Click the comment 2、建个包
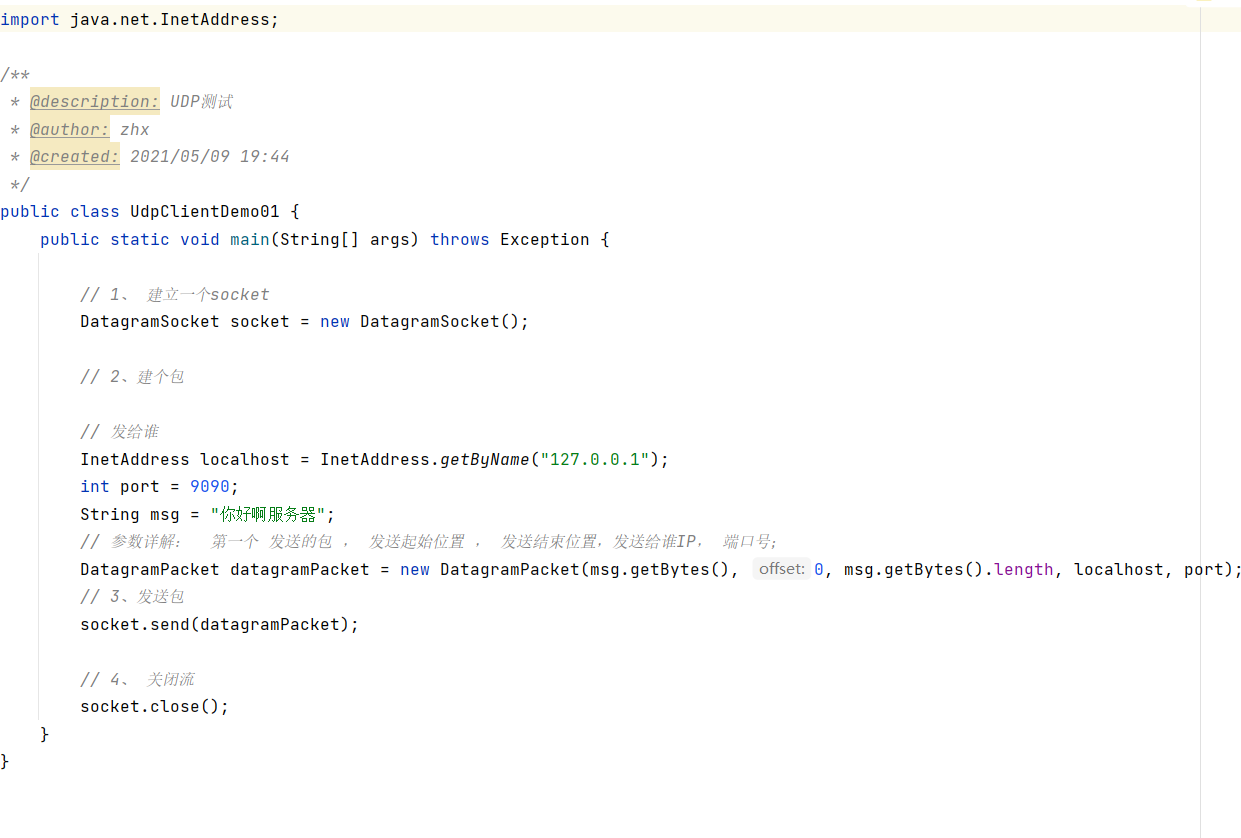The image size is (1241, 838). tap(132, 376)
